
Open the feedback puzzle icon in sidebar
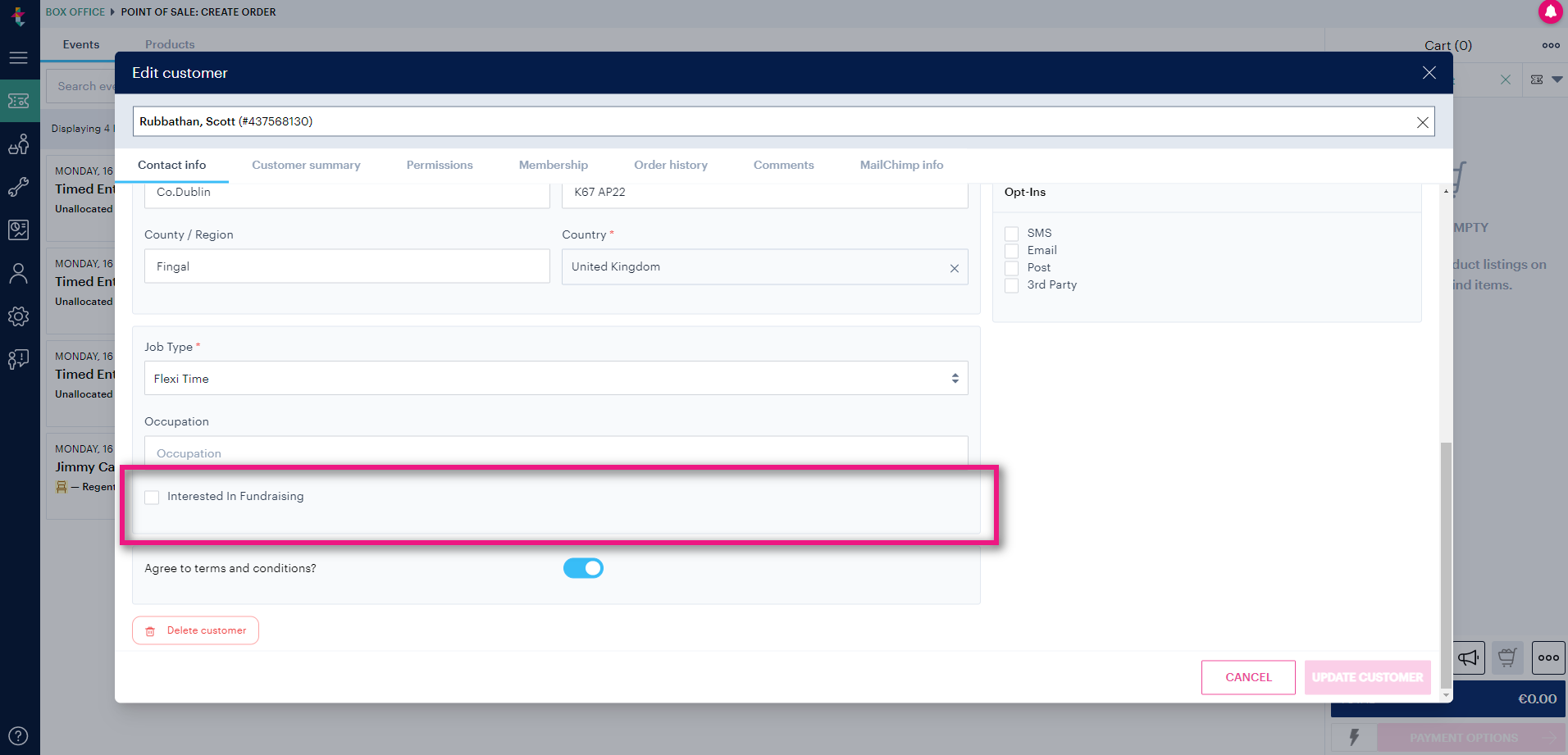pos(18,359)
